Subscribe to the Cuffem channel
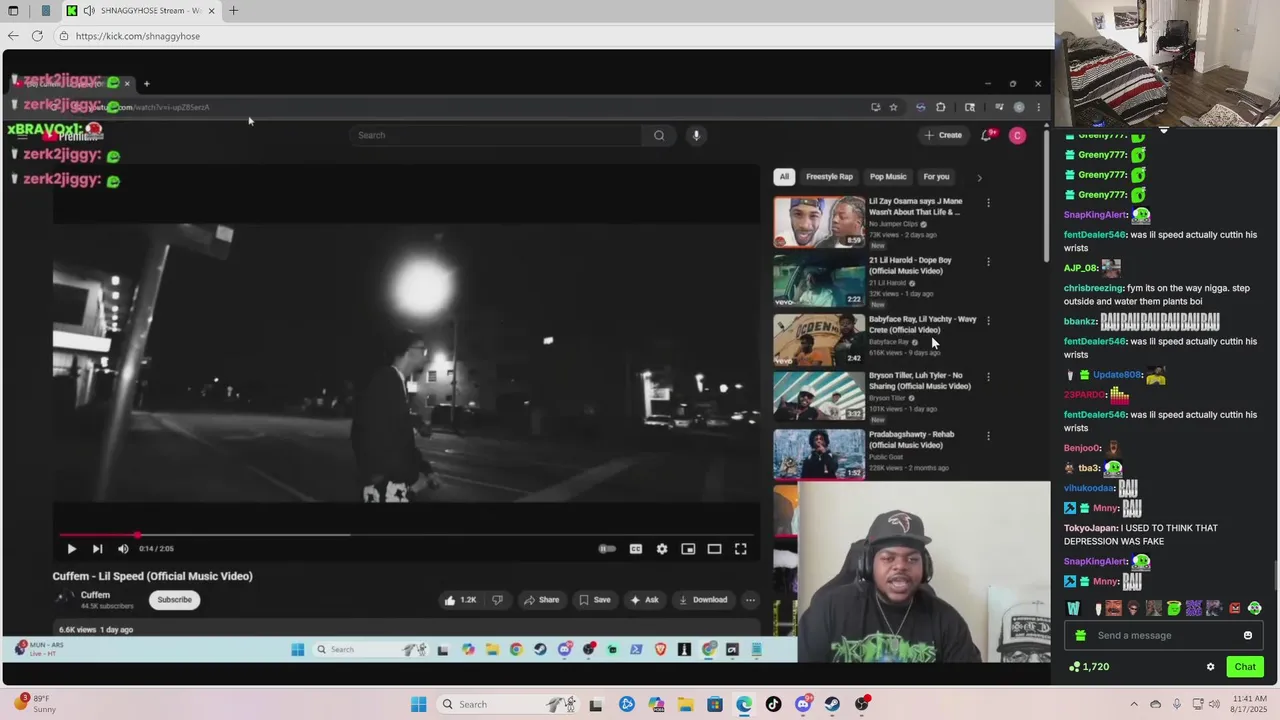 pyautogui.click(x=174, y=600)
